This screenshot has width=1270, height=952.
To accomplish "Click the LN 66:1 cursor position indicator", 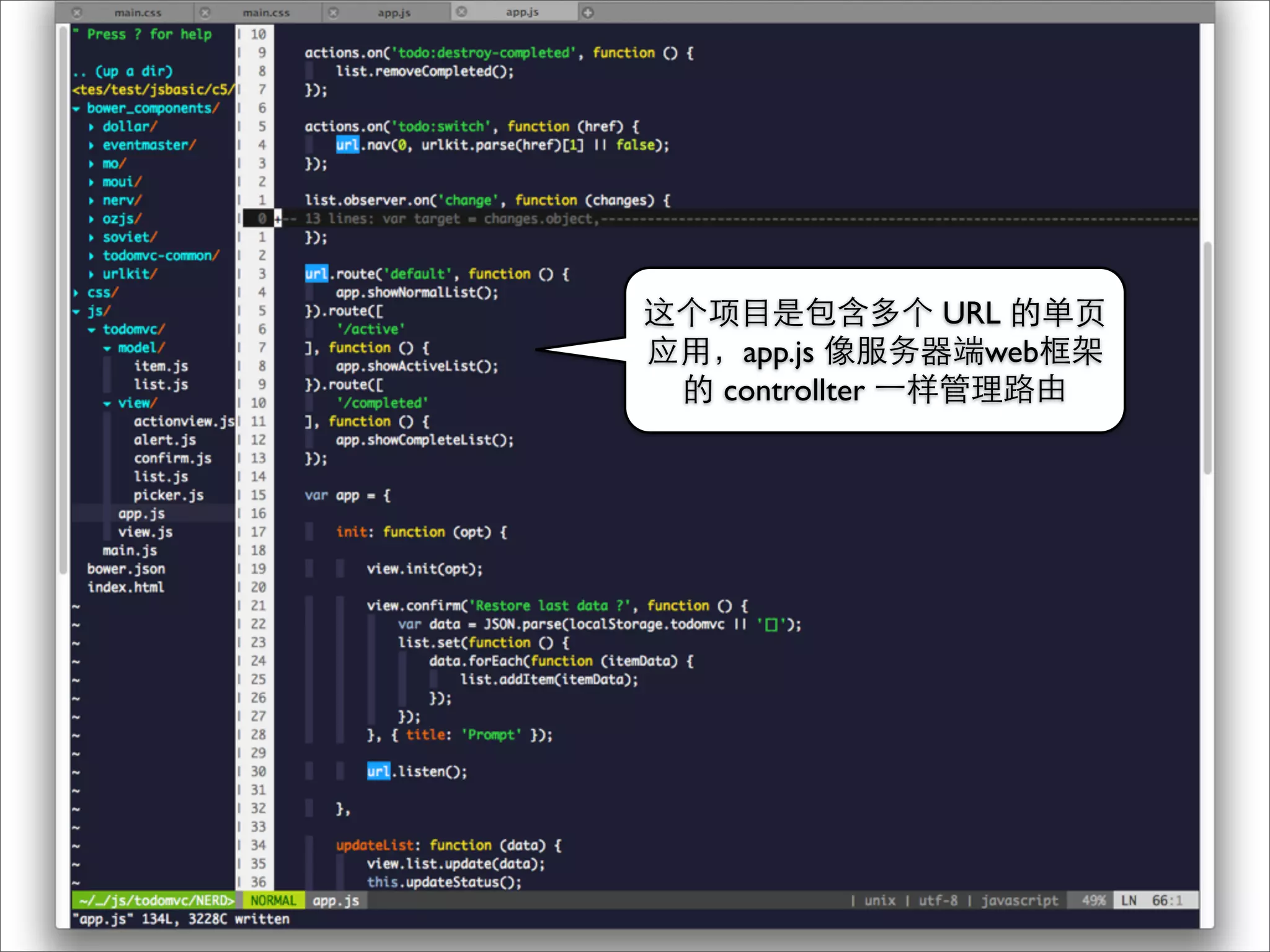I will 1156,901.
